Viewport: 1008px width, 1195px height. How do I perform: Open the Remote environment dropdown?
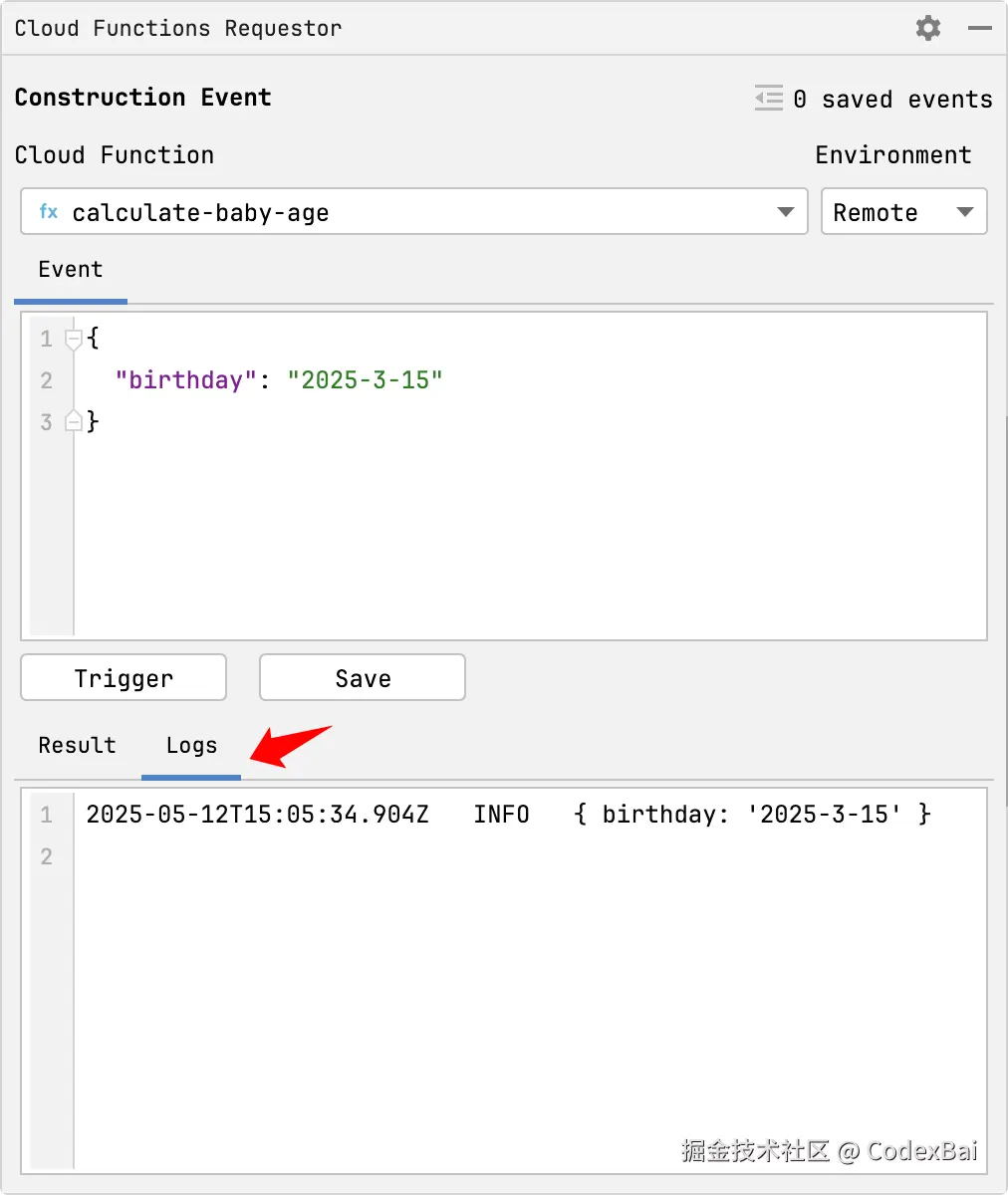click(903, 212)
